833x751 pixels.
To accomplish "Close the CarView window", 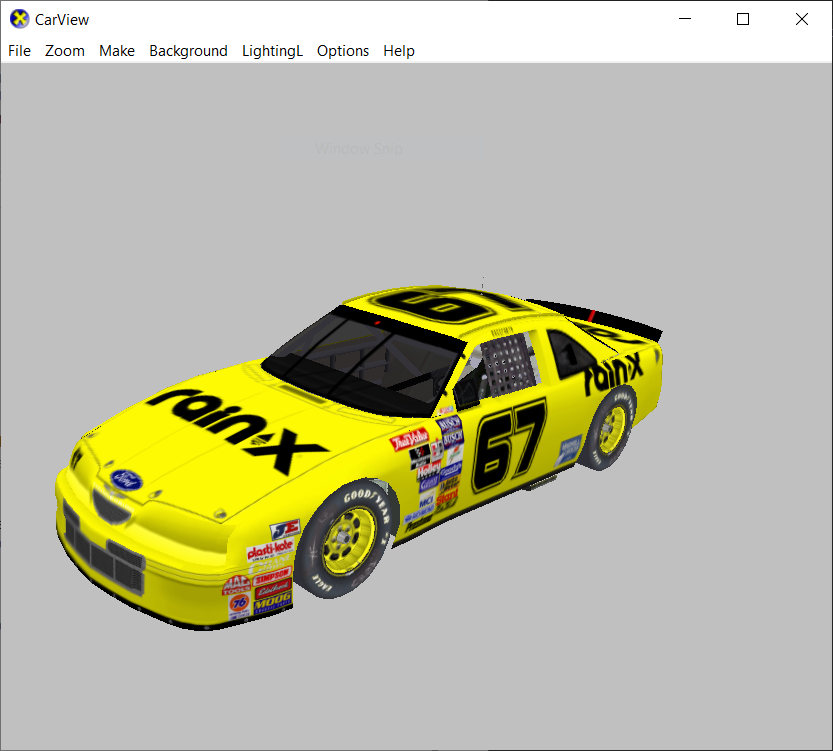I will pyautogui.click(x=801, y=19).
